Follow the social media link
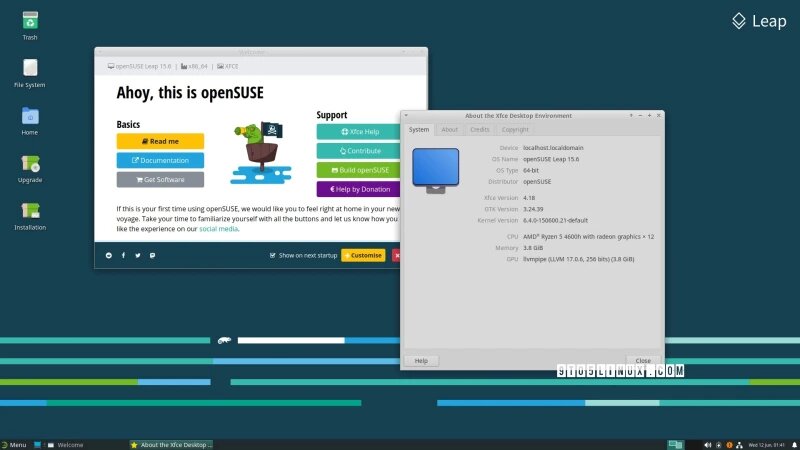 (x=218, y=229)
